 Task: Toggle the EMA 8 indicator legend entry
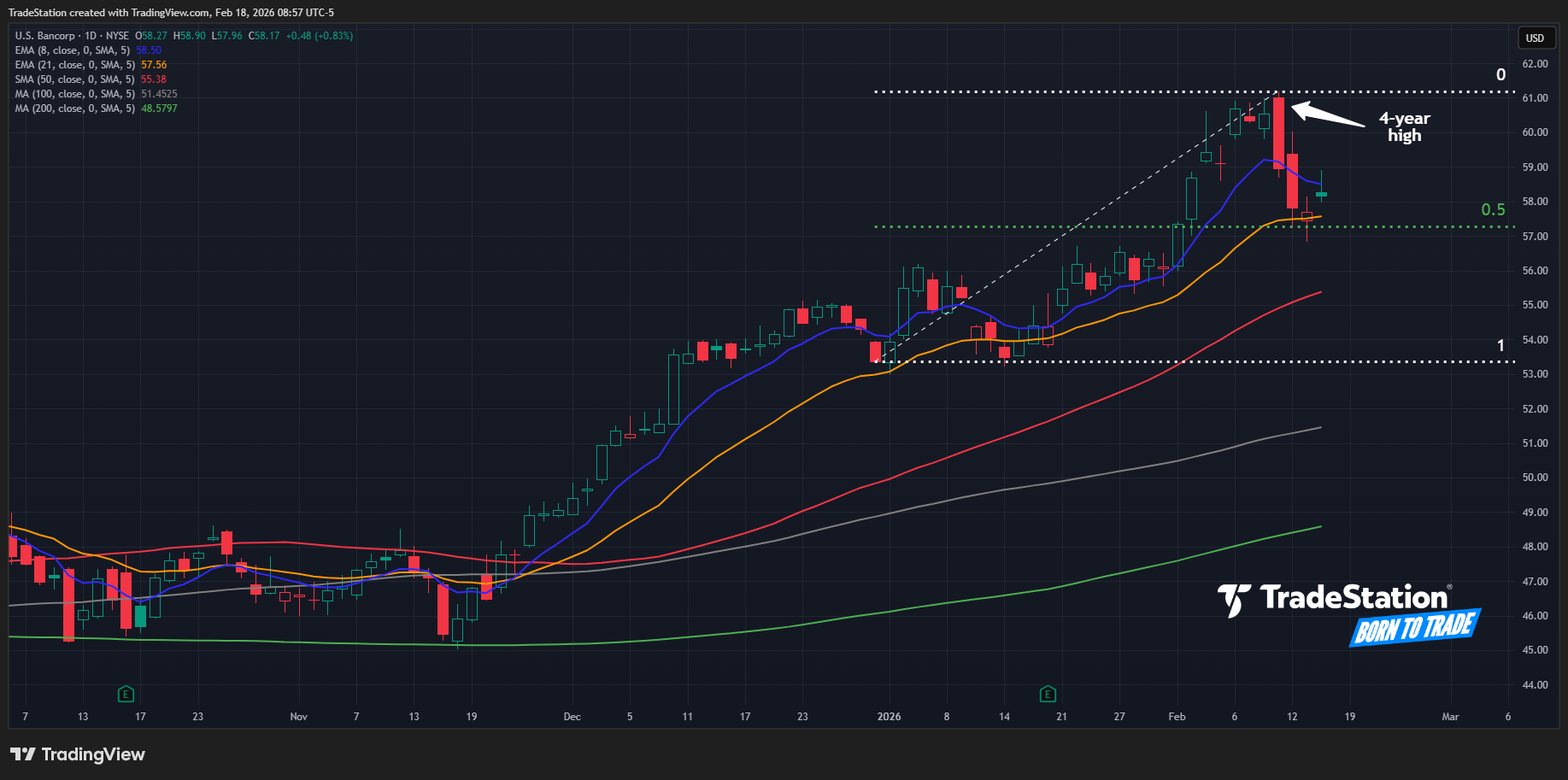(x=74, y=50)
